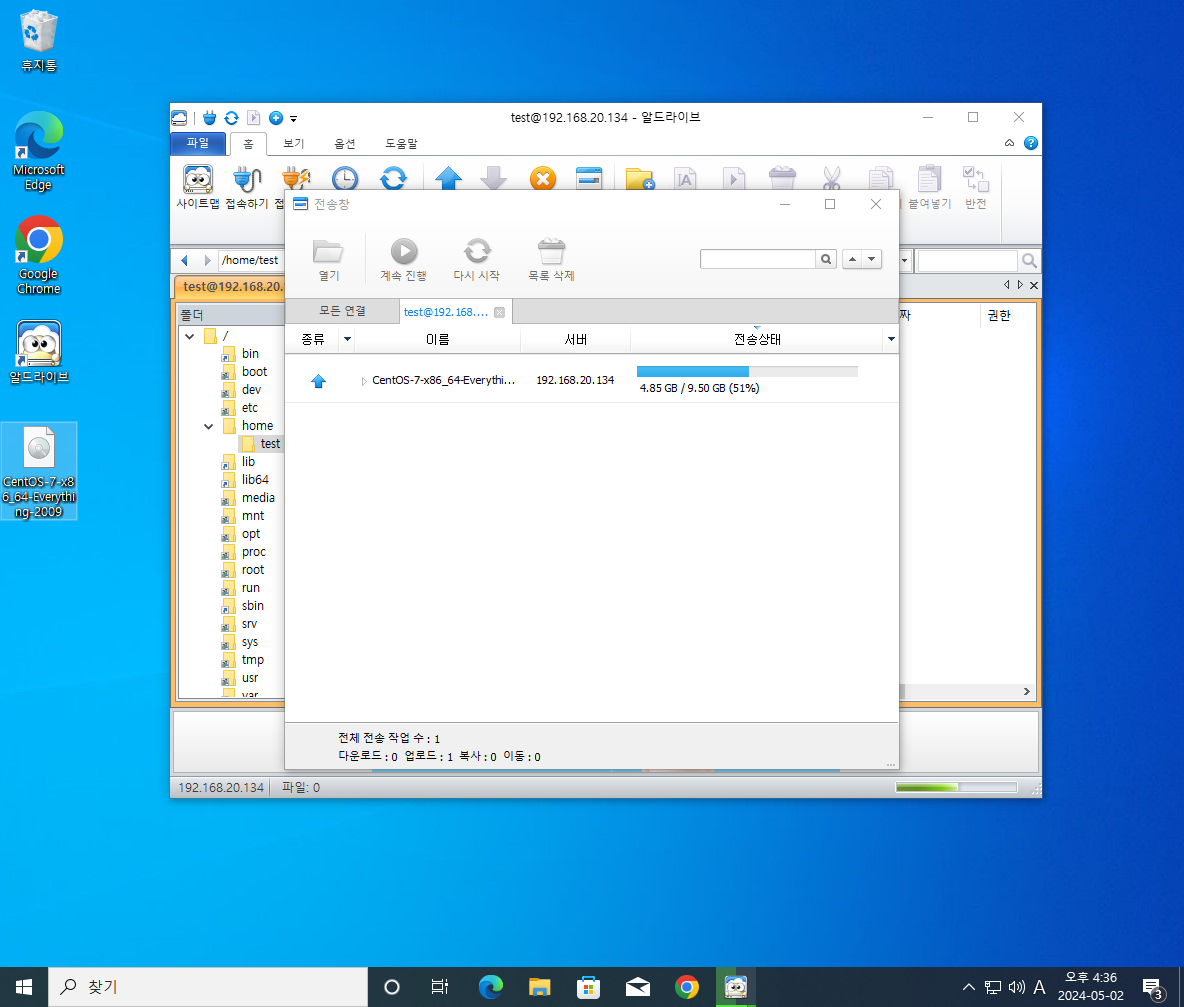Click the blue upload arrow ribbon icon
1184x1007 pixels.
click(x=449, y=178)
